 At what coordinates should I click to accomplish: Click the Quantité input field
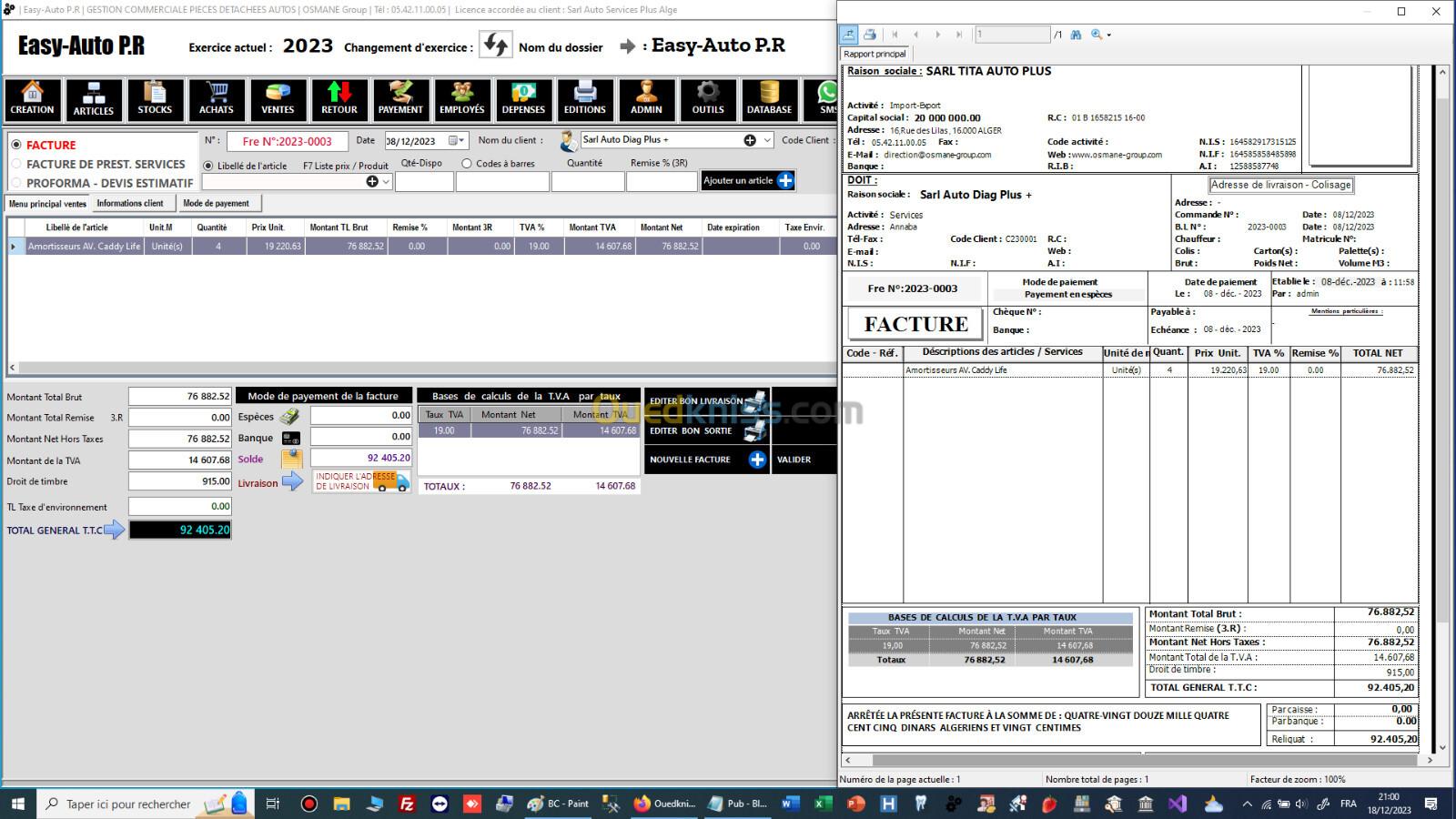point(588,182)
